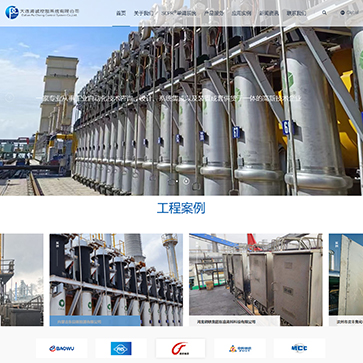Viewport: 363px width, 363px height.
Task: Click the company logo in the header
Action: point(42,13)
